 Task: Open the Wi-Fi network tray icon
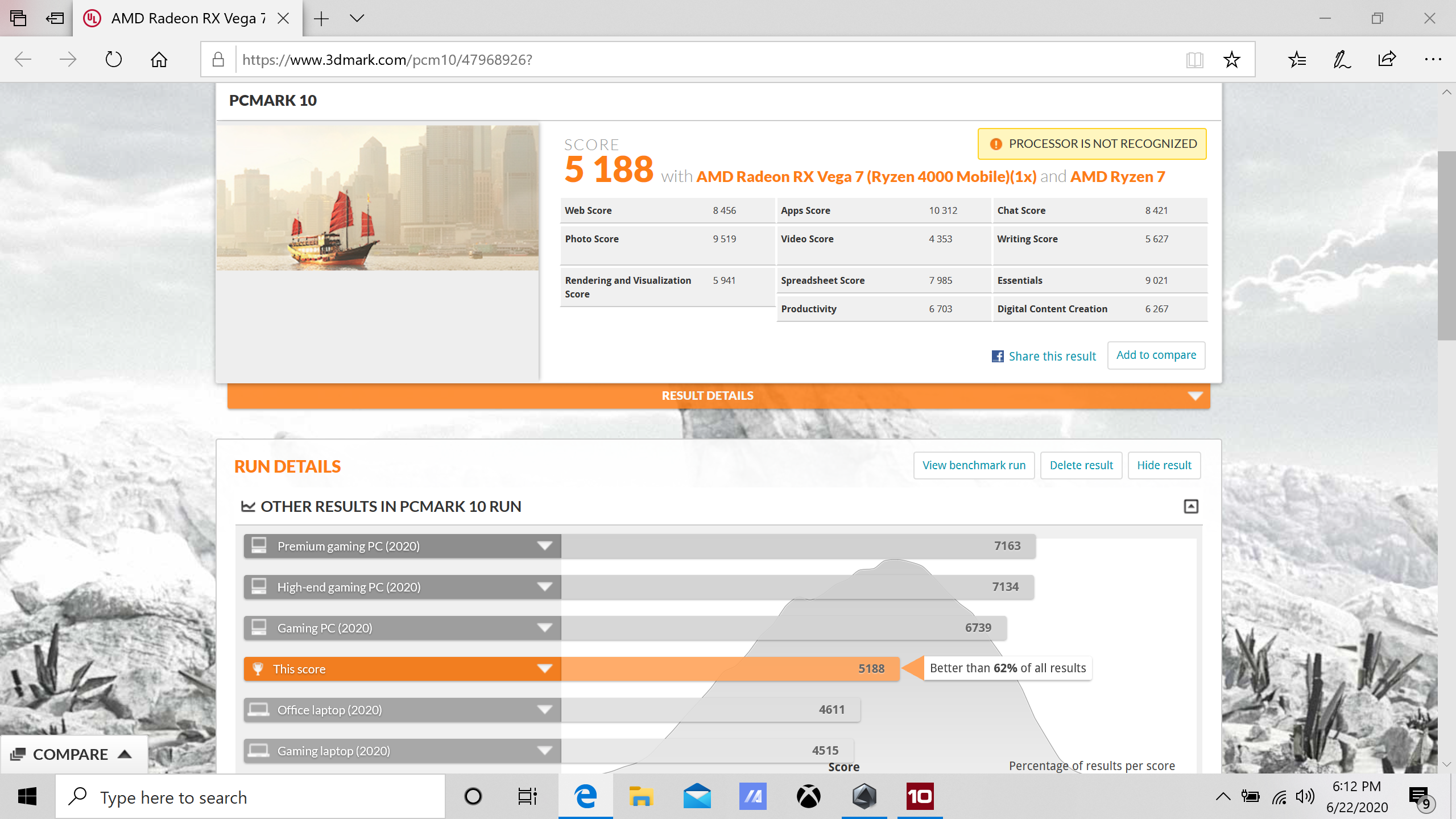(x=1279, y=797)
